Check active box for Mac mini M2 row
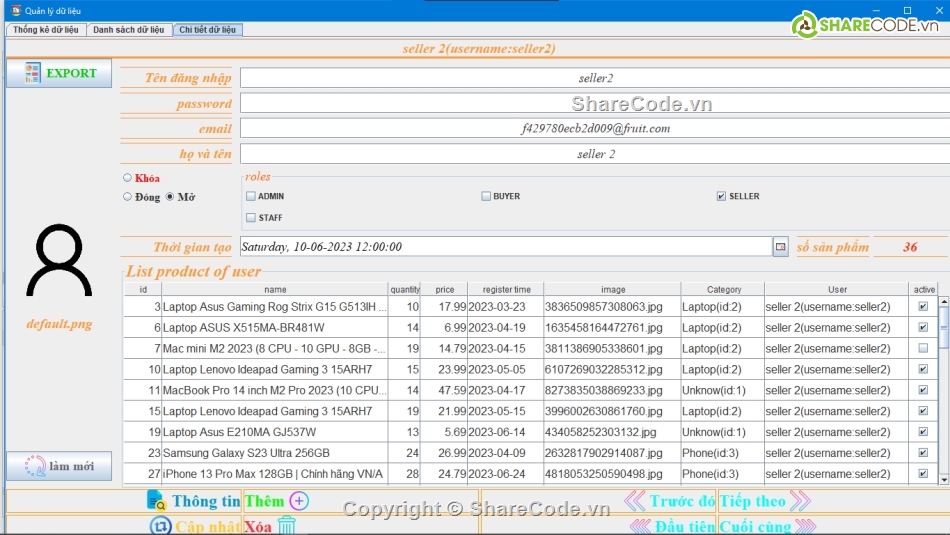Screen dimensions: 950x535 pos(923,348)
